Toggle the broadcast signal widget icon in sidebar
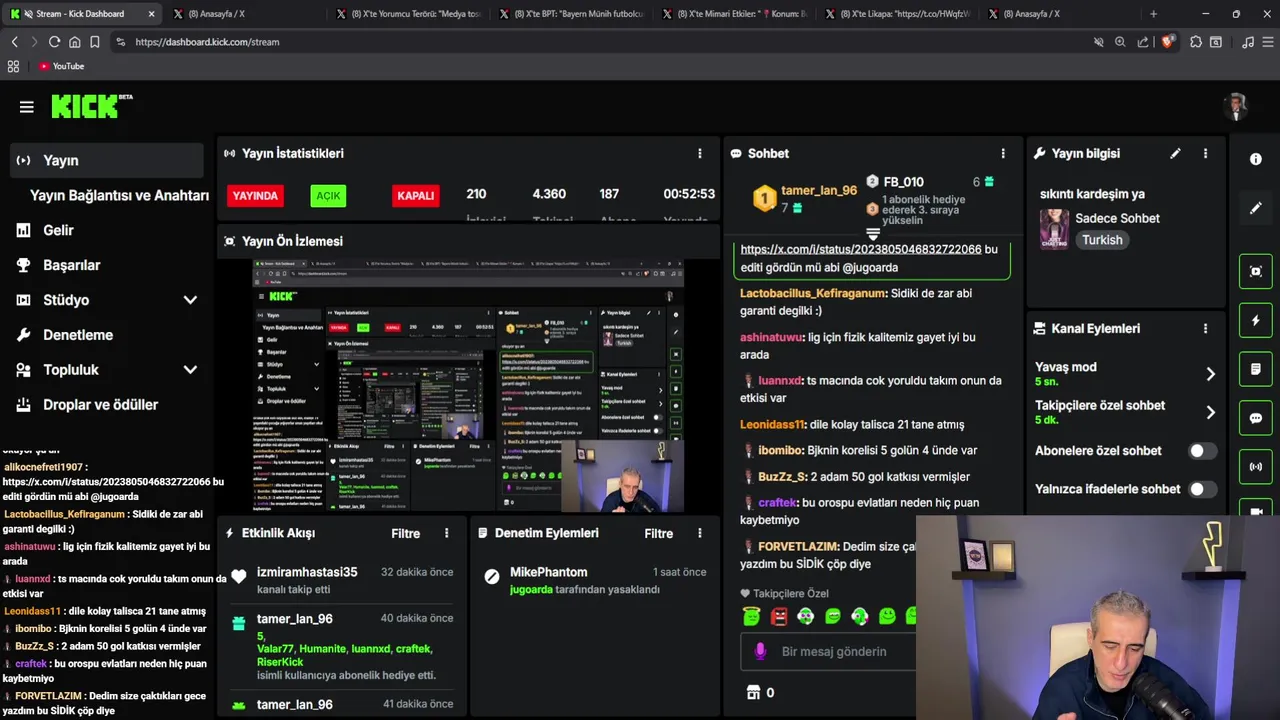Image resolution: width=1280 pixels, height=720 pixels. [x=1256, y=467]
